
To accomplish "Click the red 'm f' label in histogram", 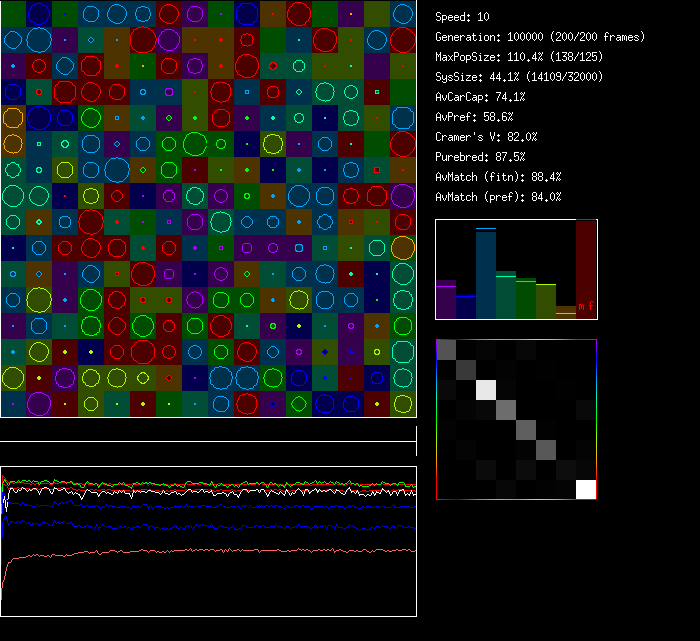I will [586, 306].
